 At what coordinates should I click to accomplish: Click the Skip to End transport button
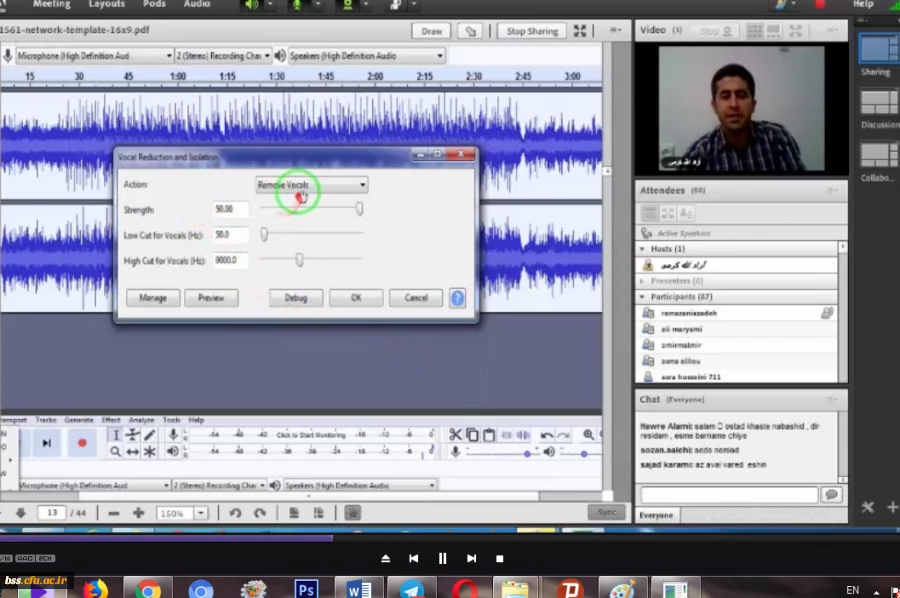(47, 442)
